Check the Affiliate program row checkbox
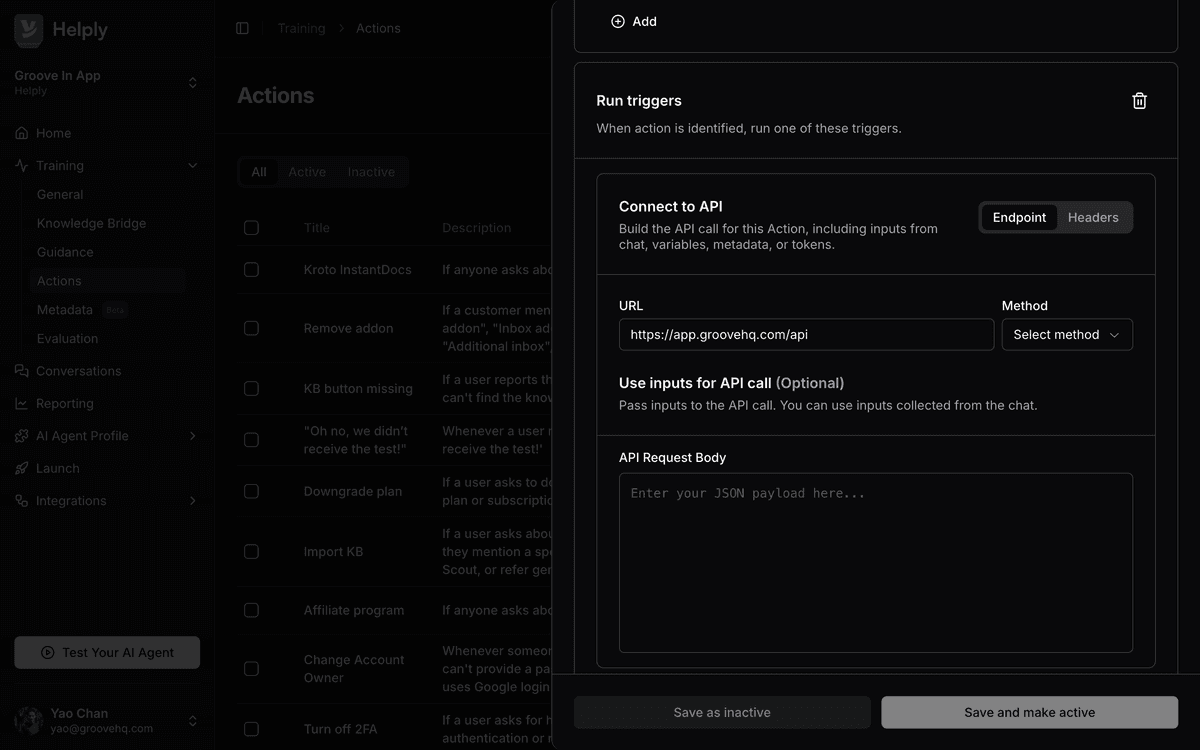The height and width of the screenshot is (750, 1200). click(x=251, y=610)
